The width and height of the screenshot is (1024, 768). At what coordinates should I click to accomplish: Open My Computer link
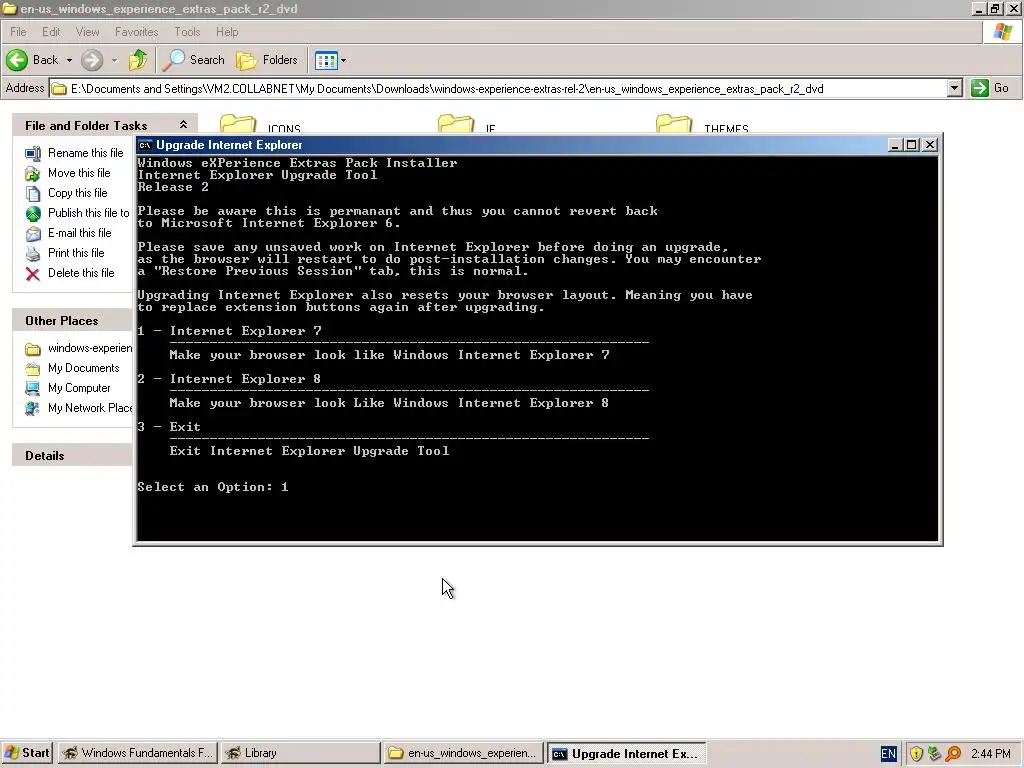[79, 388]
